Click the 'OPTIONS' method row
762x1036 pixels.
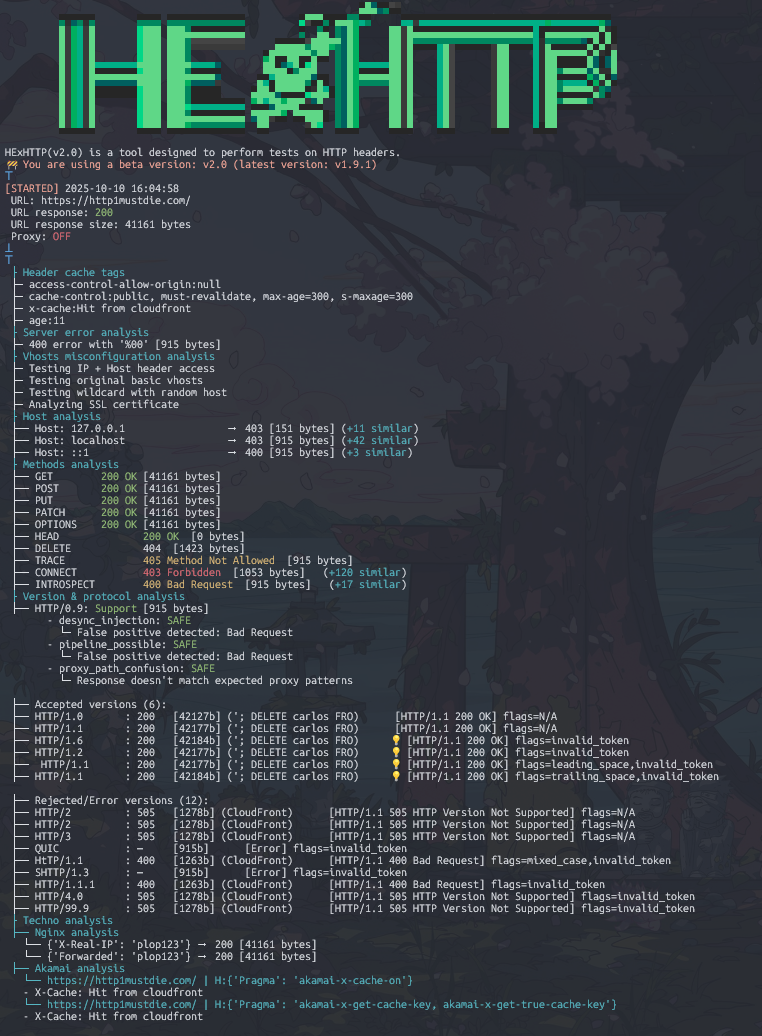128,525
